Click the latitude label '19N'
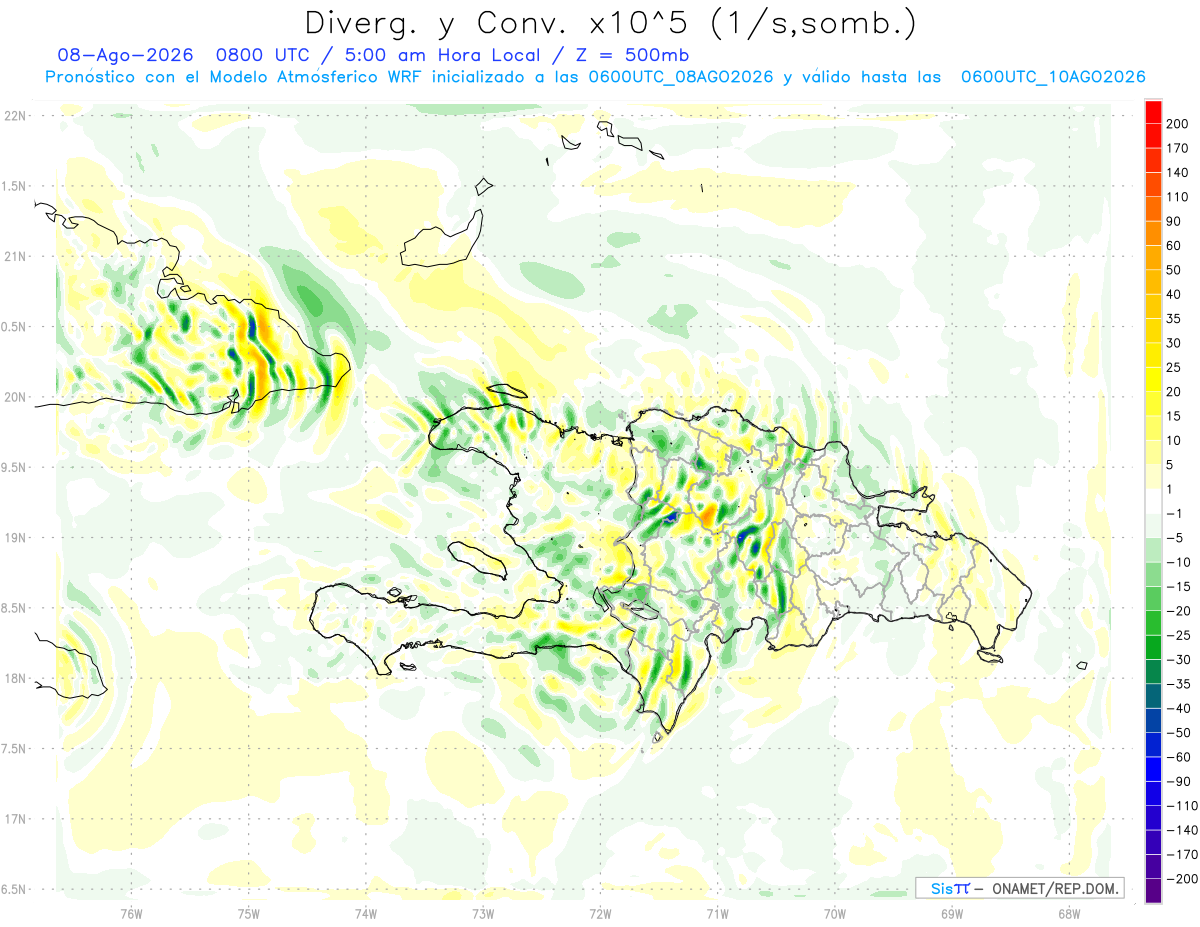Viewport: 1200px width, 927px height. point(15,538)
